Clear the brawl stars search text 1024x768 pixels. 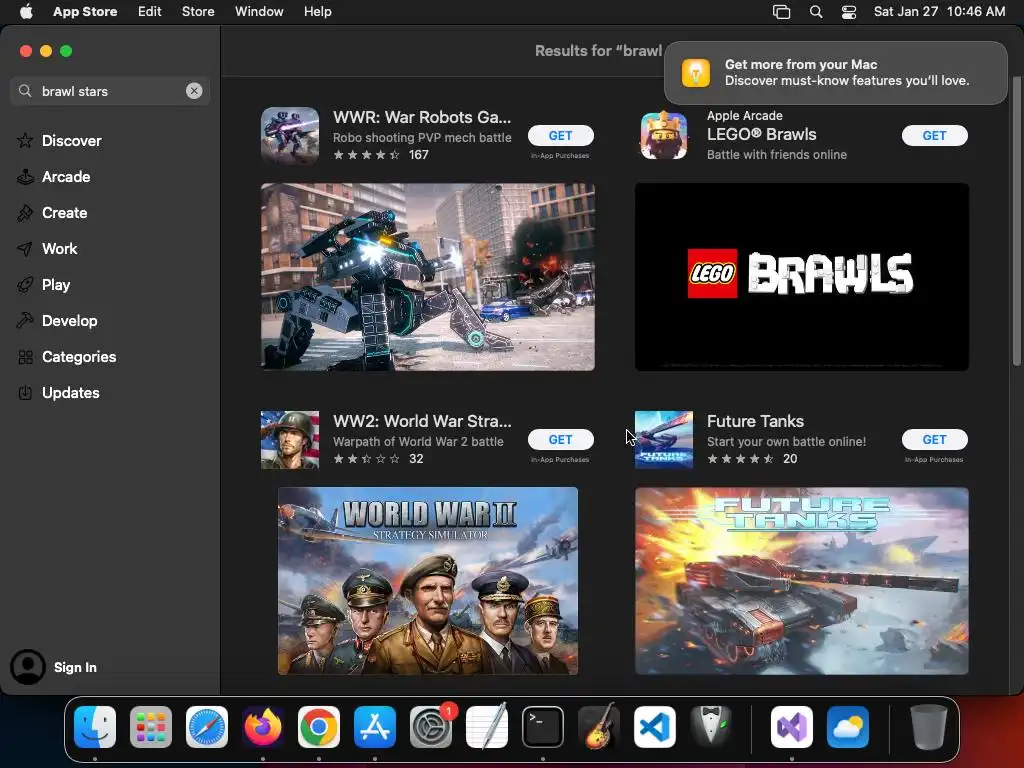click(x=194, y=91)
